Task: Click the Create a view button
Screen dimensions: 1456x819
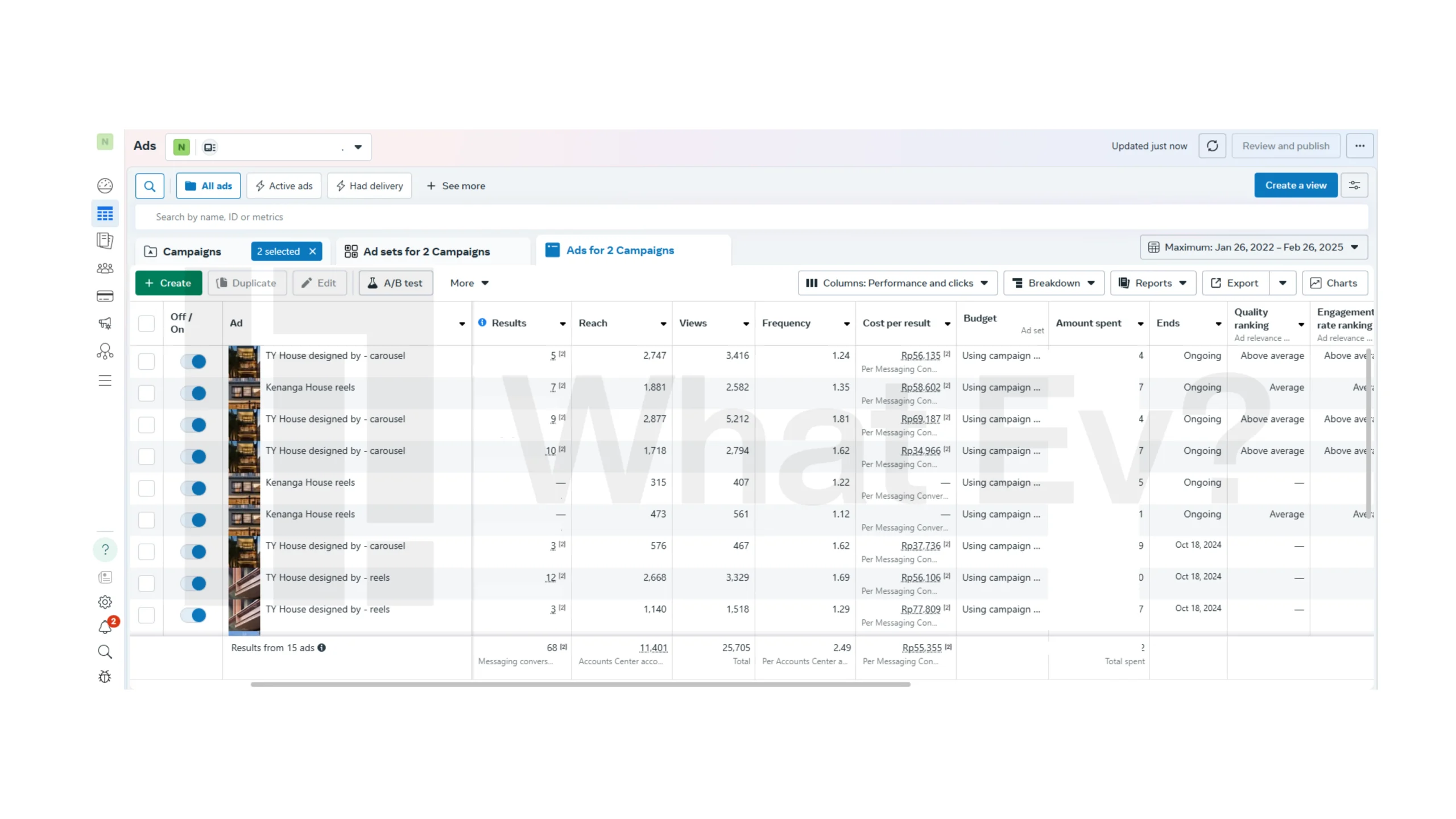Action: pos(1296,185)
